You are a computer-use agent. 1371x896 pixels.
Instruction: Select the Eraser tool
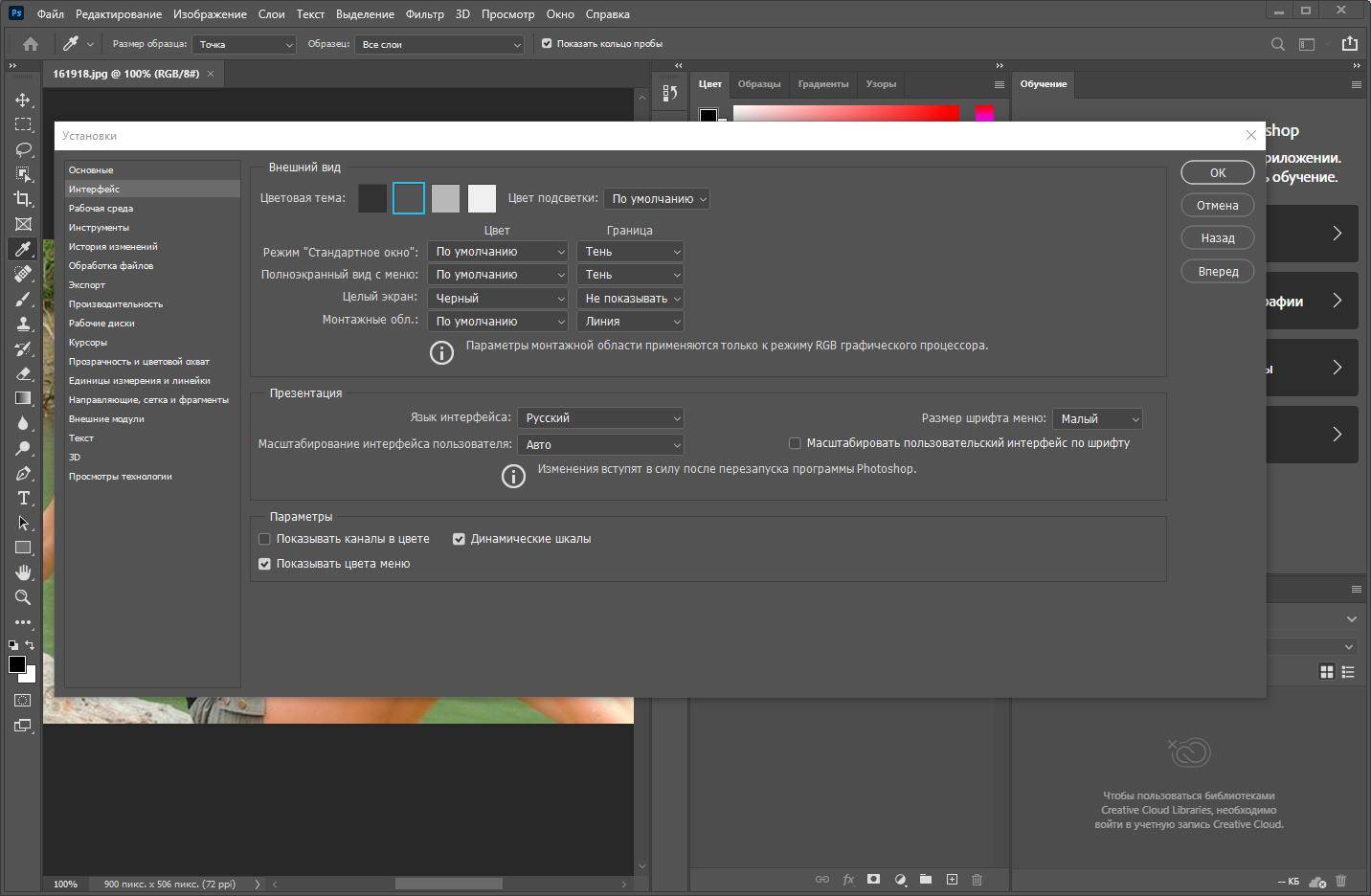click(23, 373)
